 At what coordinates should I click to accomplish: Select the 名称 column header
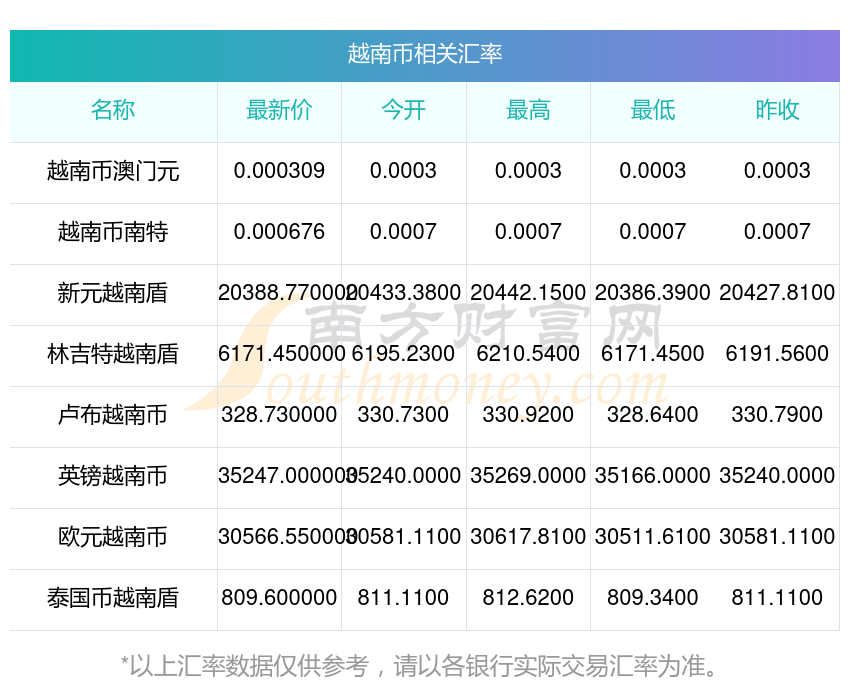tap(113, 110)
